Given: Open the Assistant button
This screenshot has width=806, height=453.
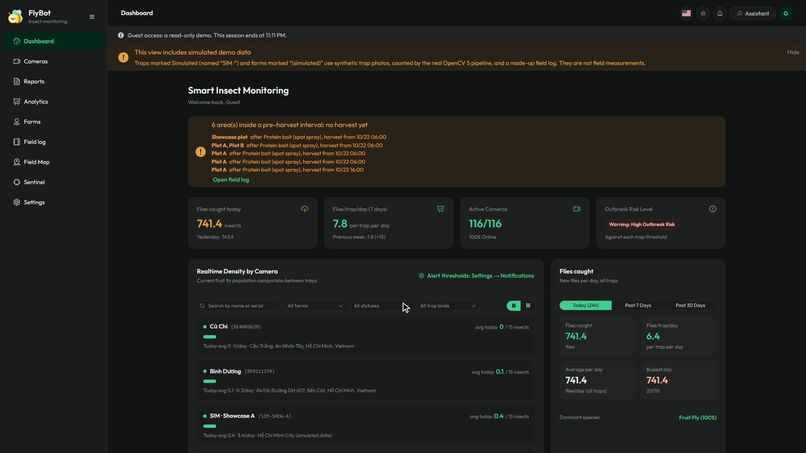Looking at the screenshot, I should tap(753, 13).
